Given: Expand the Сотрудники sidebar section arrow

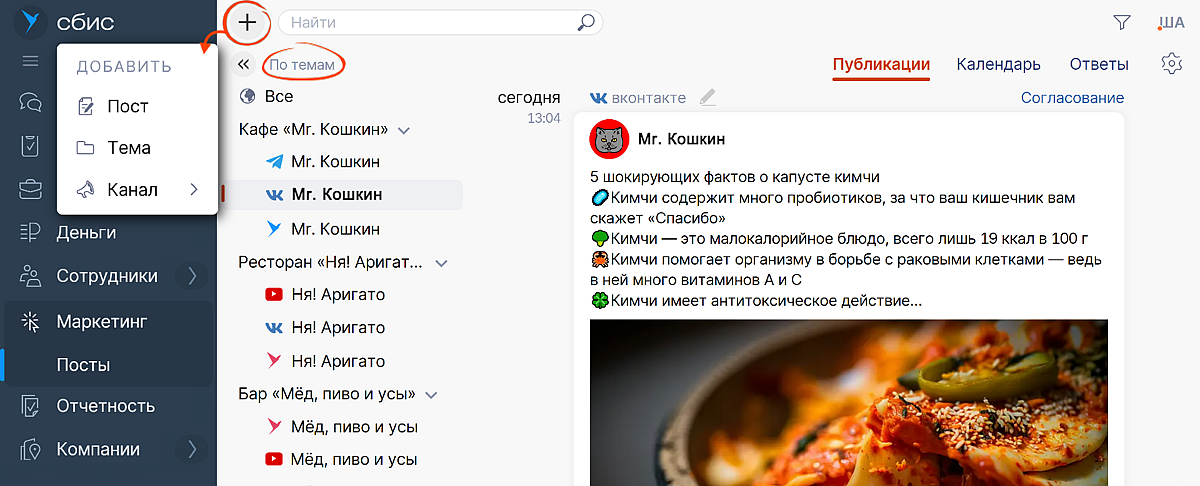Looking at the screenshot, I should pyautogui.click(x=192, y=276).
